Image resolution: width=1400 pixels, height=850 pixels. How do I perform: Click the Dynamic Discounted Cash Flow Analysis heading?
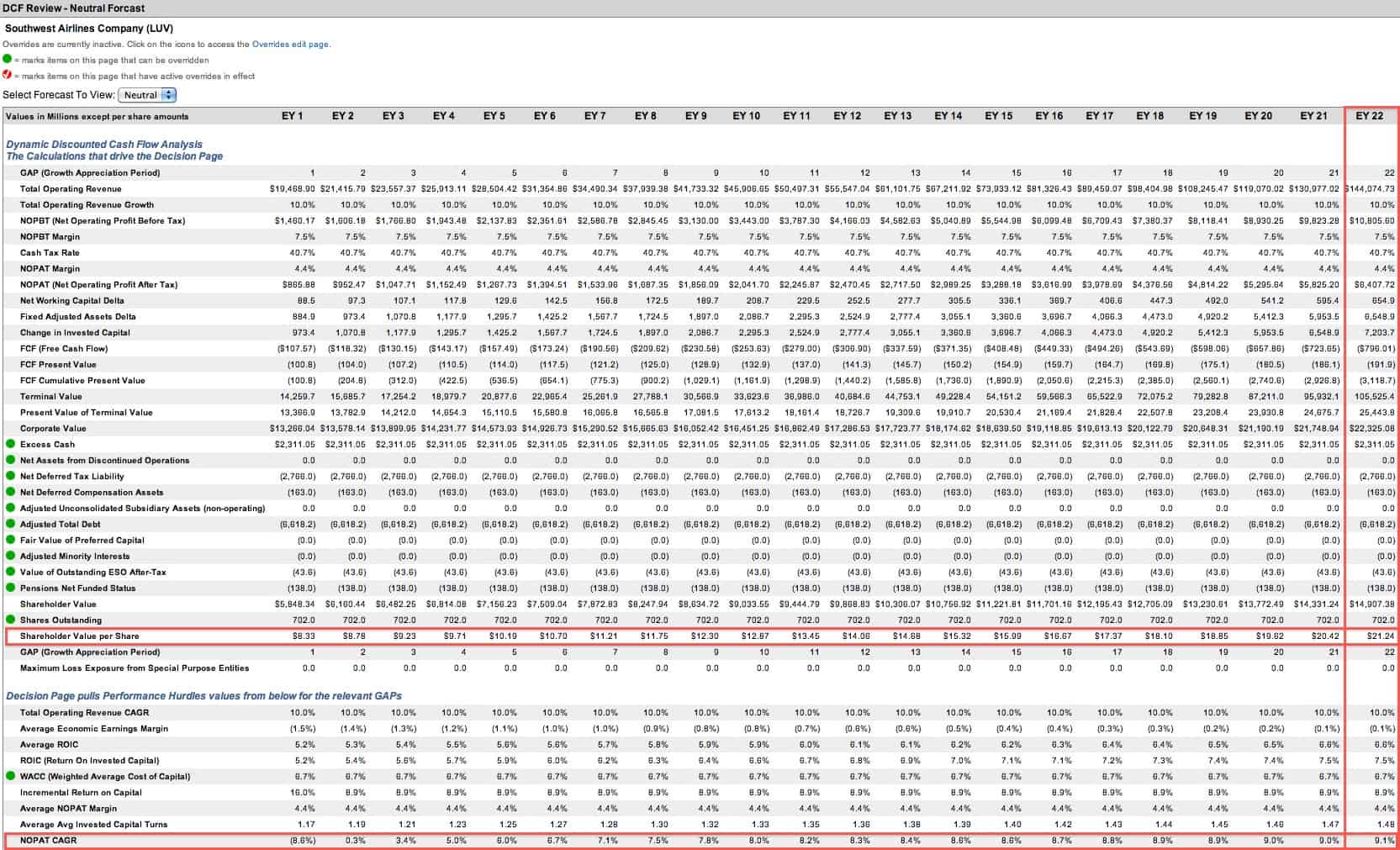click(x=104, y=145)
